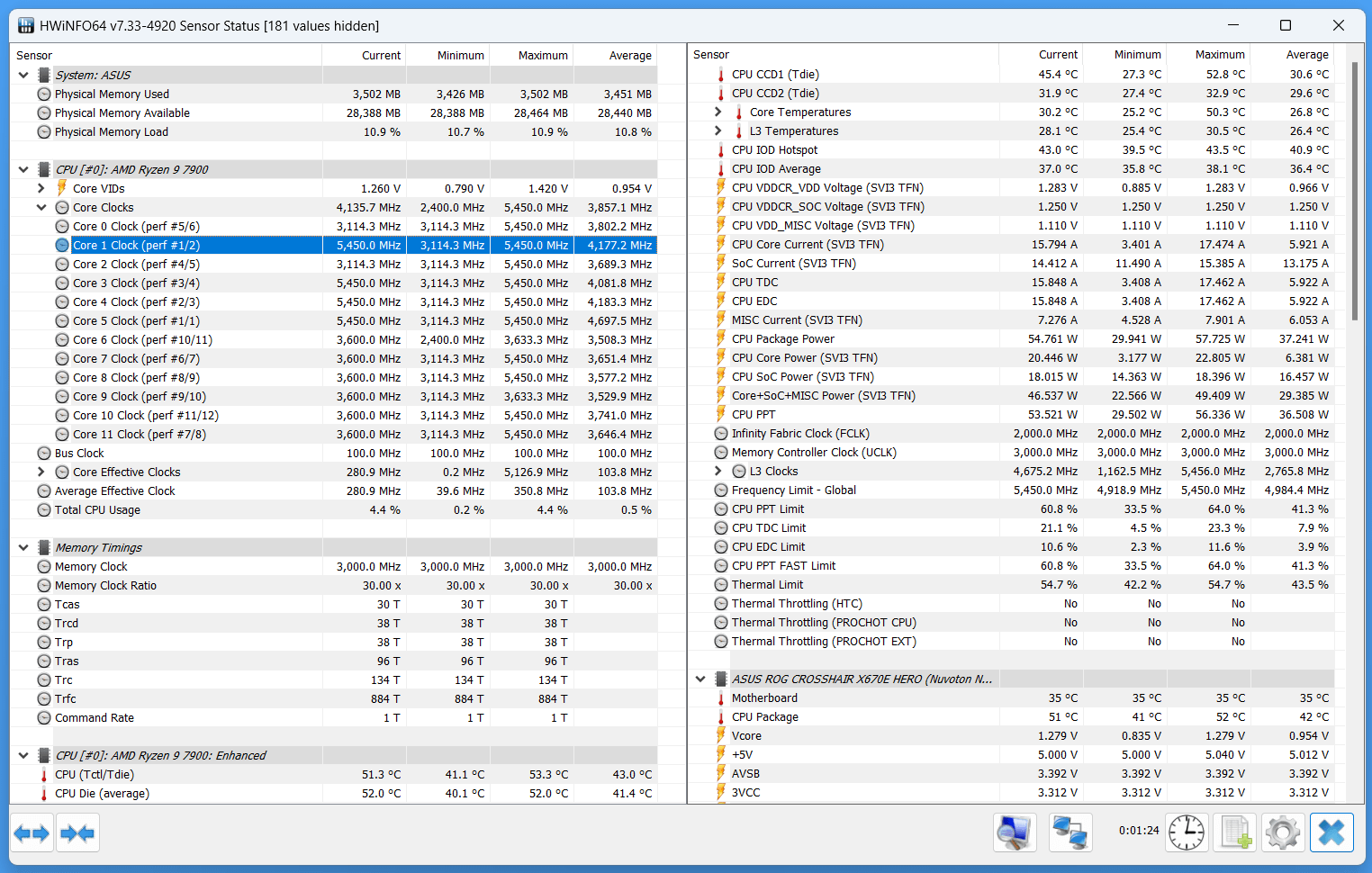Click the Memory Timings chip icon
Image resolution: width=1372 pixels, height=873 pixels.
pyautogui.click(x=44, y=548)
